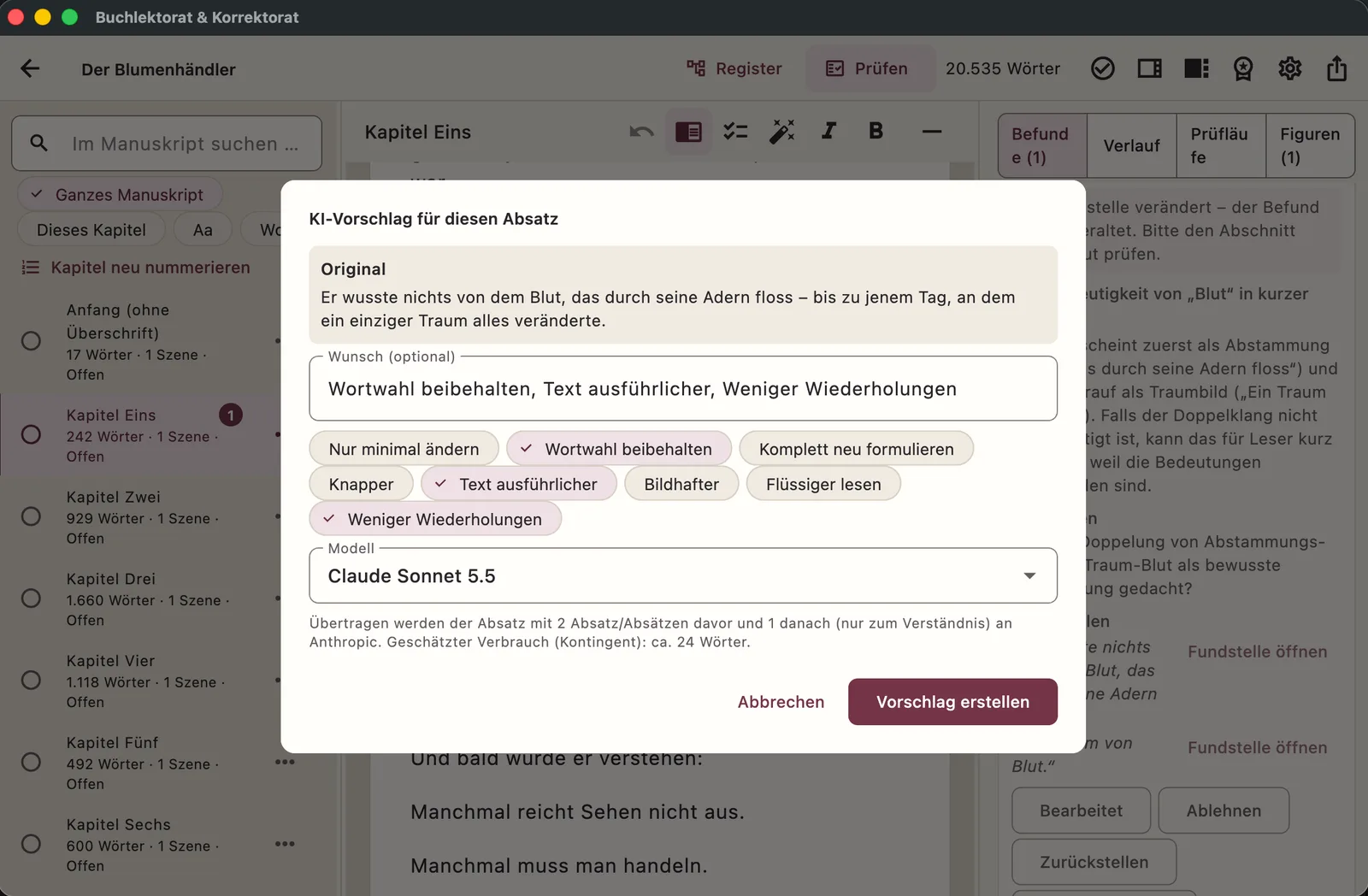Viewport: 1368px width, 896px height.
Task: Enable 'Komplett neu formulieren' chip
Action: [856, 449]
